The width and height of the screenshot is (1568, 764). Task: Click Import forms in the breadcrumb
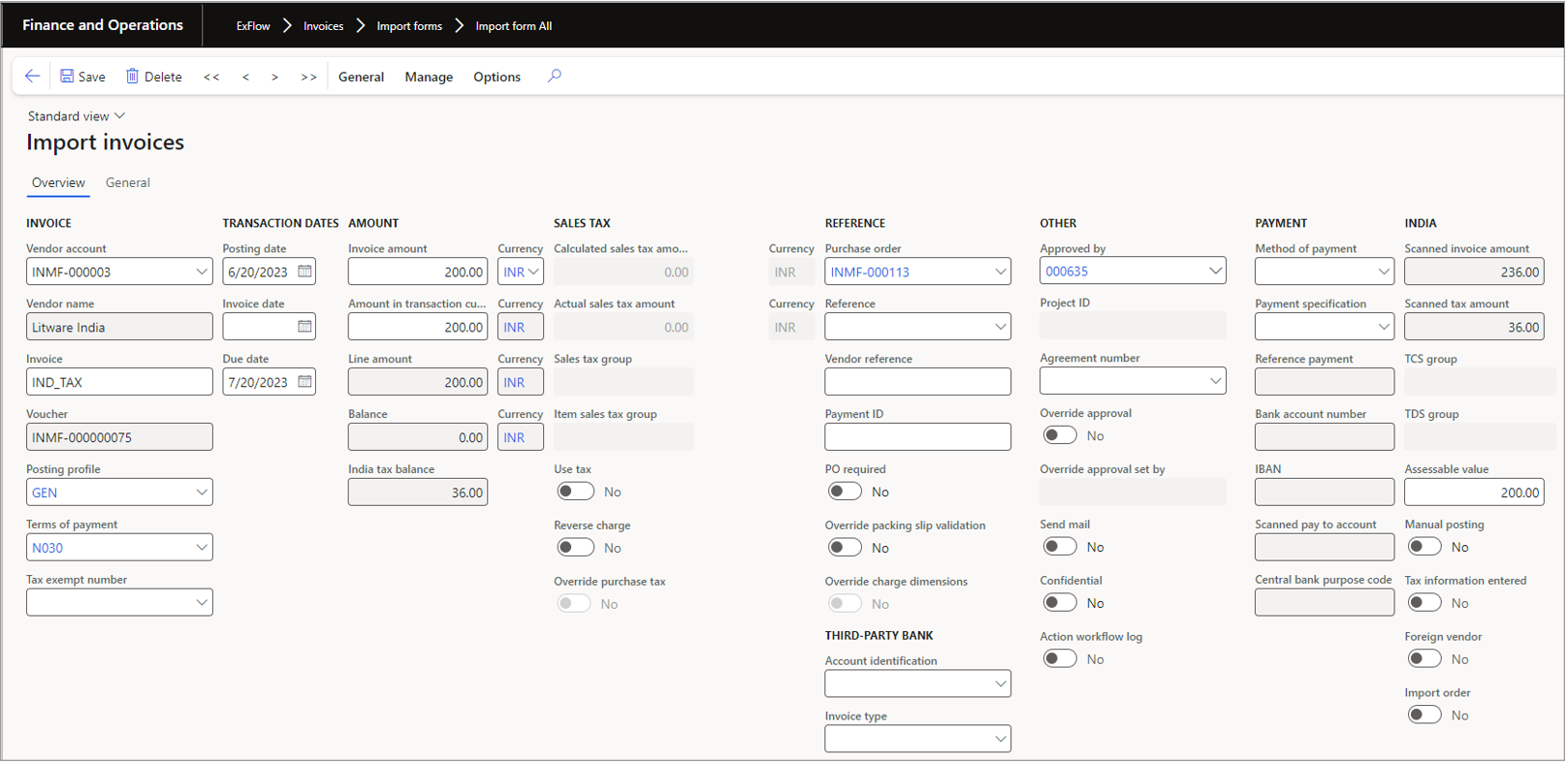pyautogui.click(x=409, y=26)
